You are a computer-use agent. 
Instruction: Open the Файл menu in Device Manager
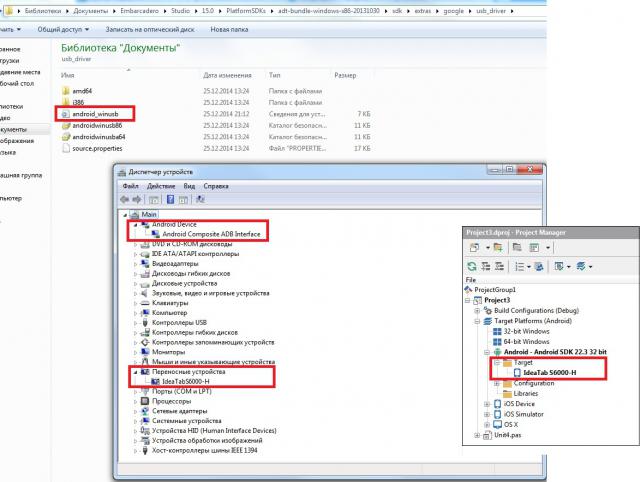click(131, 186)
